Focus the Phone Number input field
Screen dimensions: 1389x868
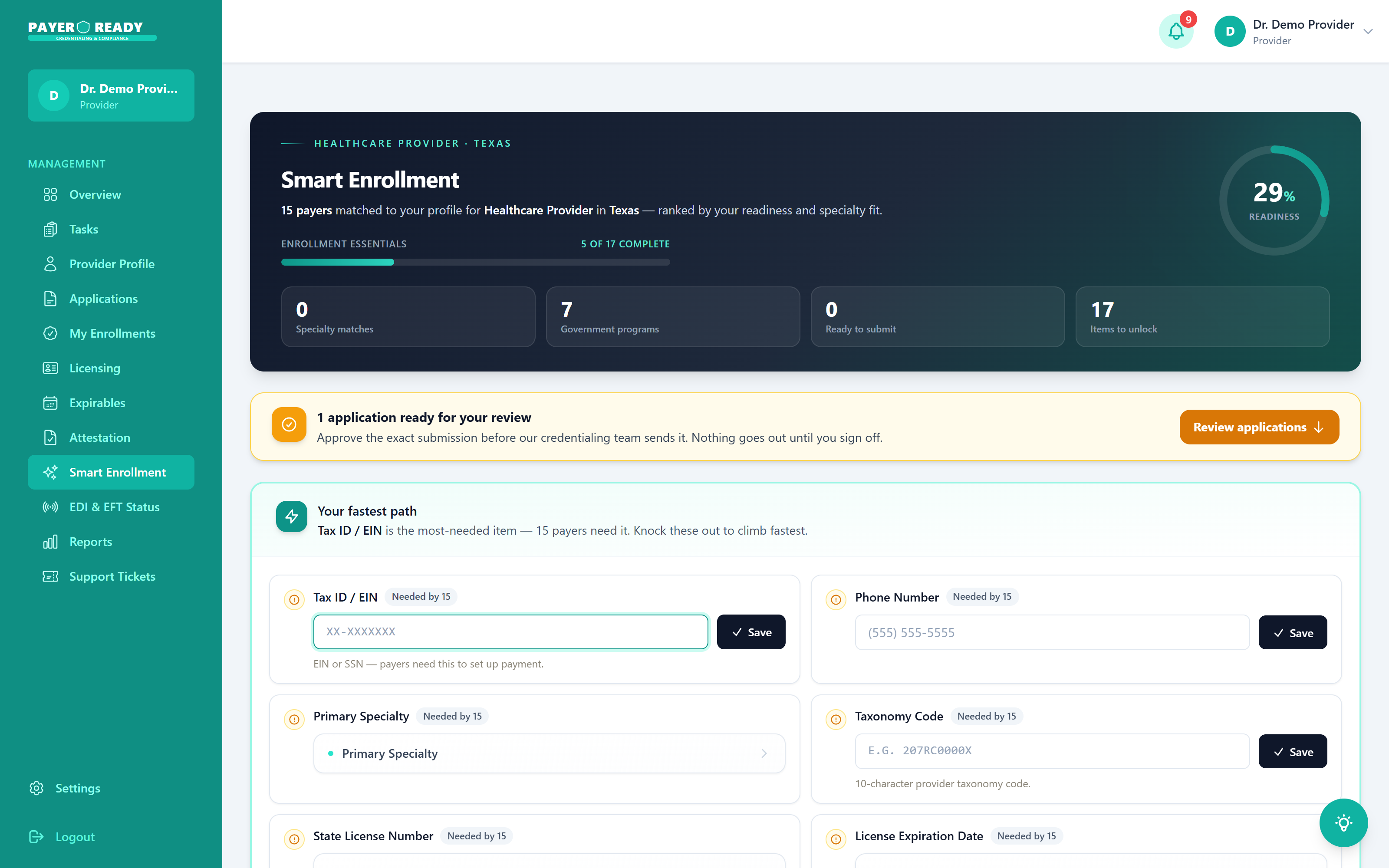tap(1052, 633)
